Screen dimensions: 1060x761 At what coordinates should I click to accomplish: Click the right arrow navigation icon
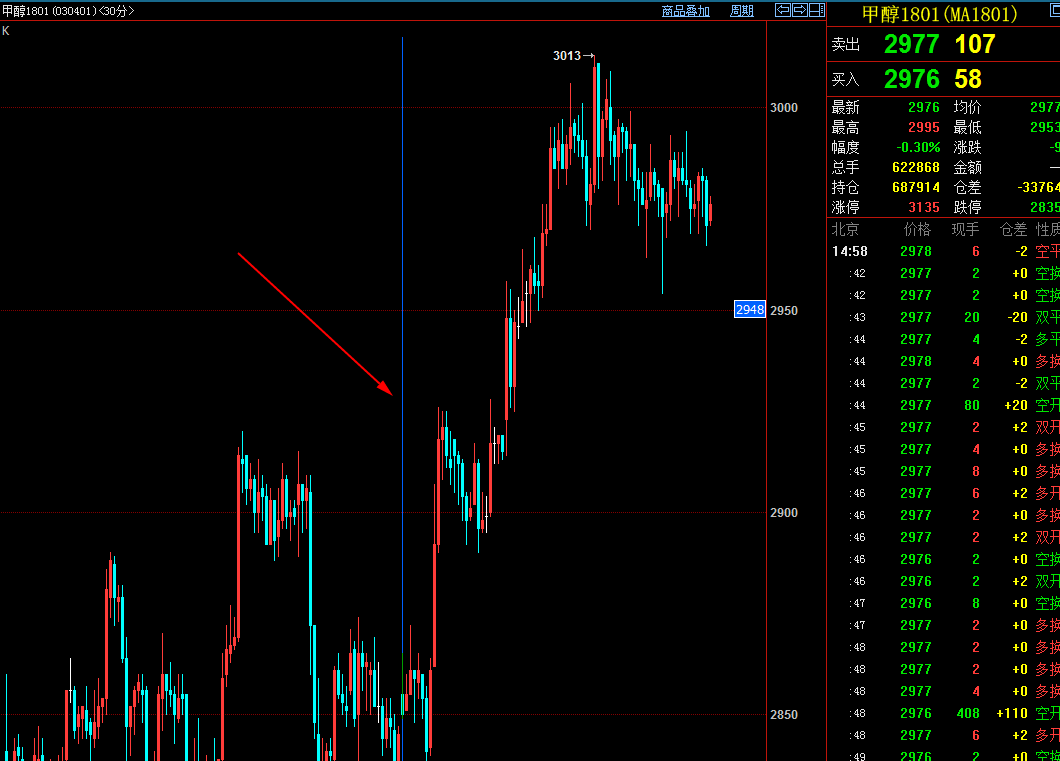click(x=800, y=10)
